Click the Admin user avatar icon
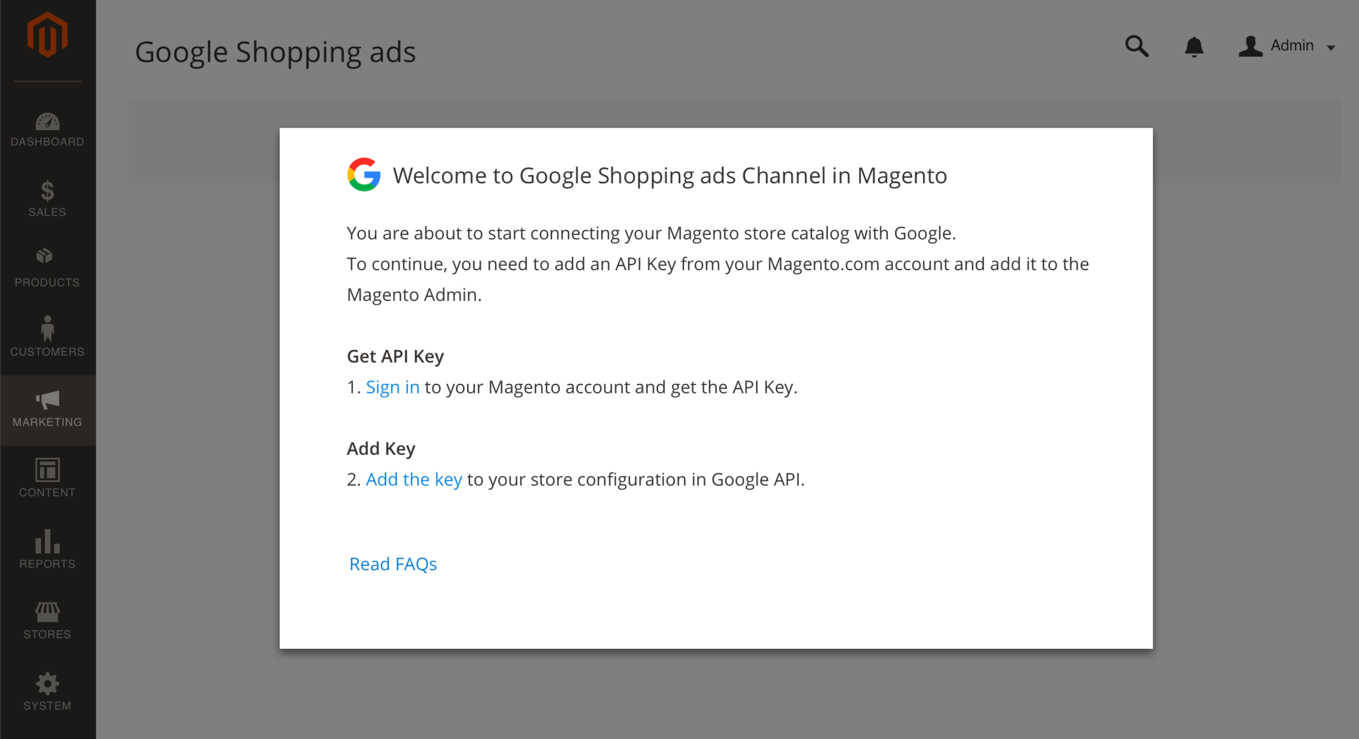 pyautogui.click(x=1250, y=46)
